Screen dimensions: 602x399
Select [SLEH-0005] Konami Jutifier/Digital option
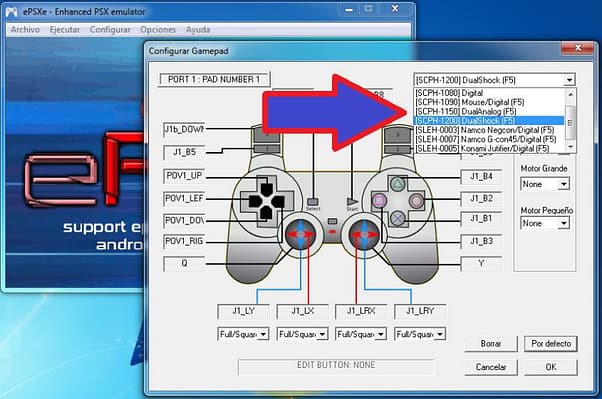[x=488, y=148]
